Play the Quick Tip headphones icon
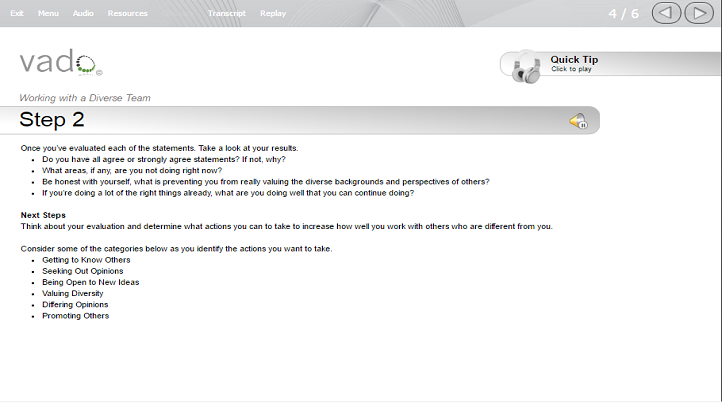Image resolution: width=722 pixels, height=405 pixels. pos(526,68)
